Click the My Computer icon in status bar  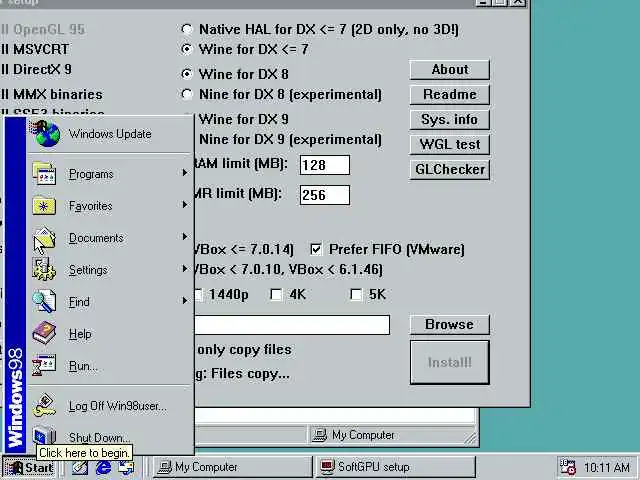(x=320, y=435)
